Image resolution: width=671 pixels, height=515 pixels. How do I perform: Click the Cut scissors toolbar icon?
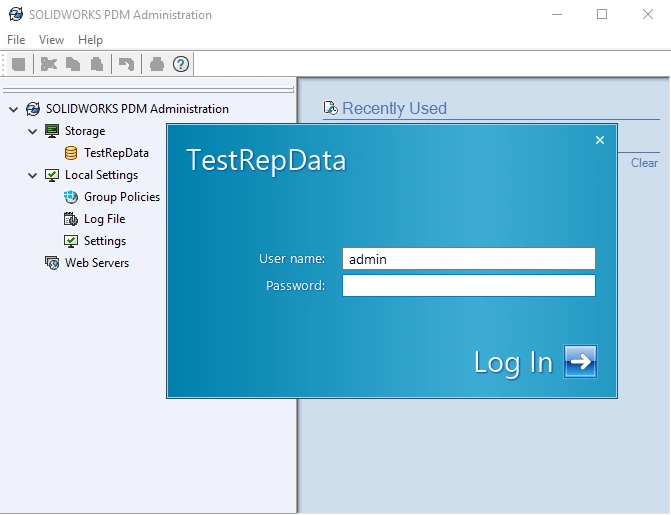(x=49, y=65)
